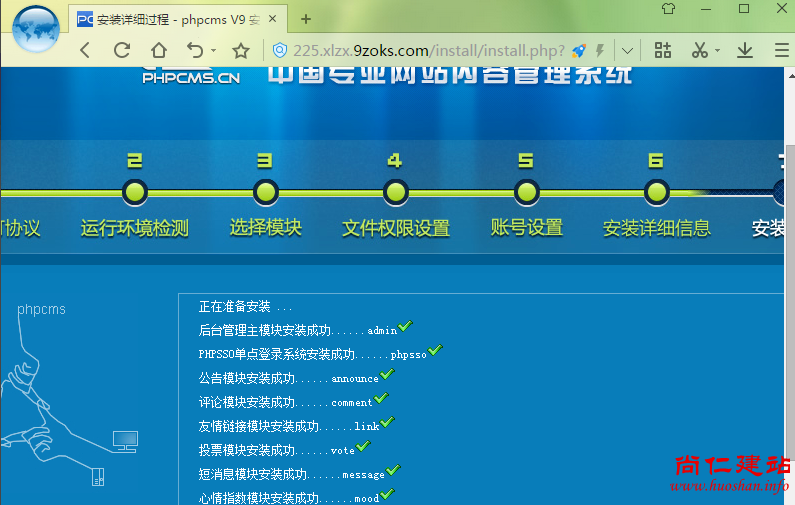Click the rocket speed-up icon
This screenshot has width=795, height=505.
pos(579,50)
